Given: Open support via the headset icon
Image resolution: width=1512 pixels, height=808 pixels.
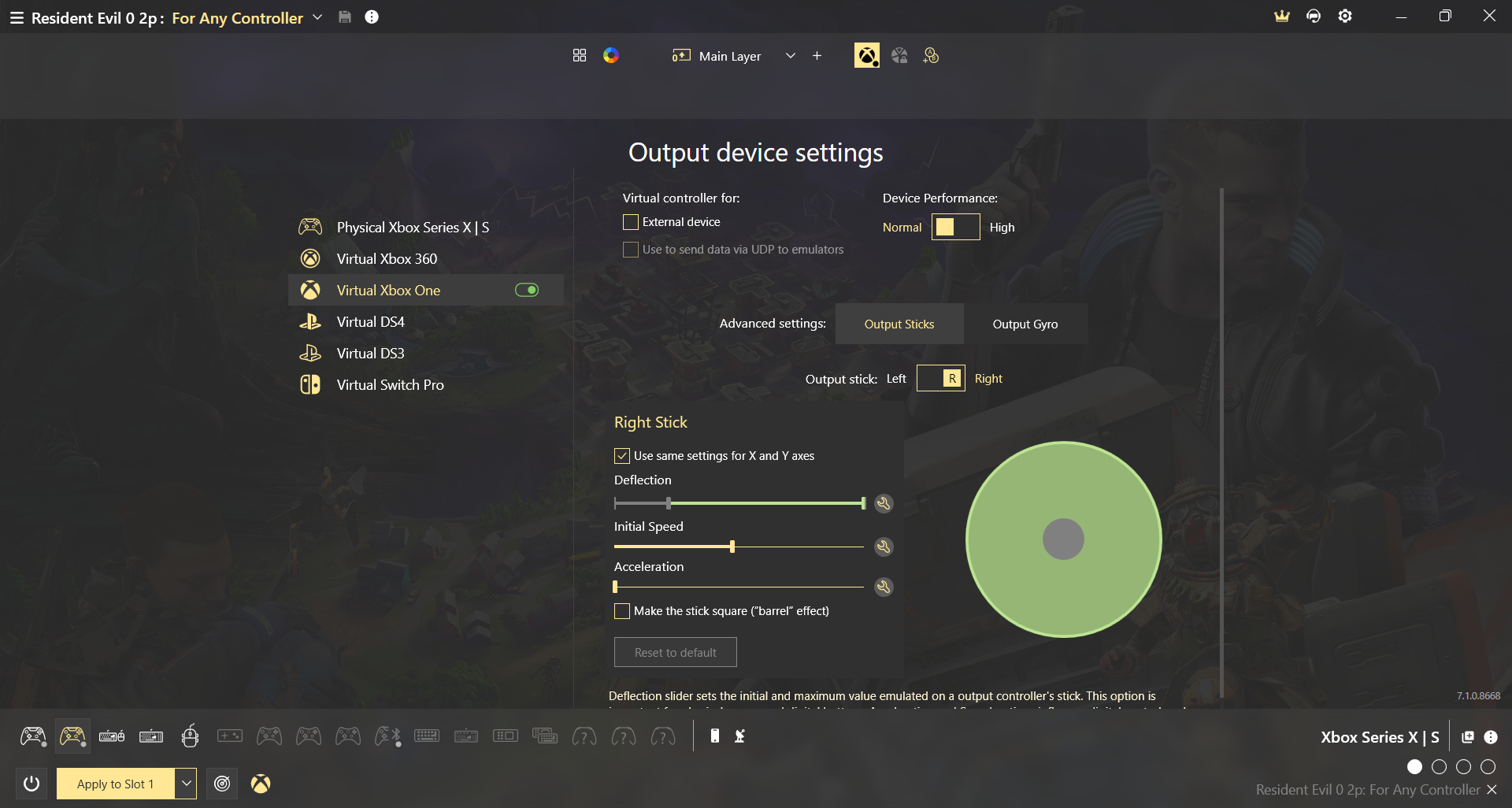Looking at the screenshot, I should (x=1314, y=16).
